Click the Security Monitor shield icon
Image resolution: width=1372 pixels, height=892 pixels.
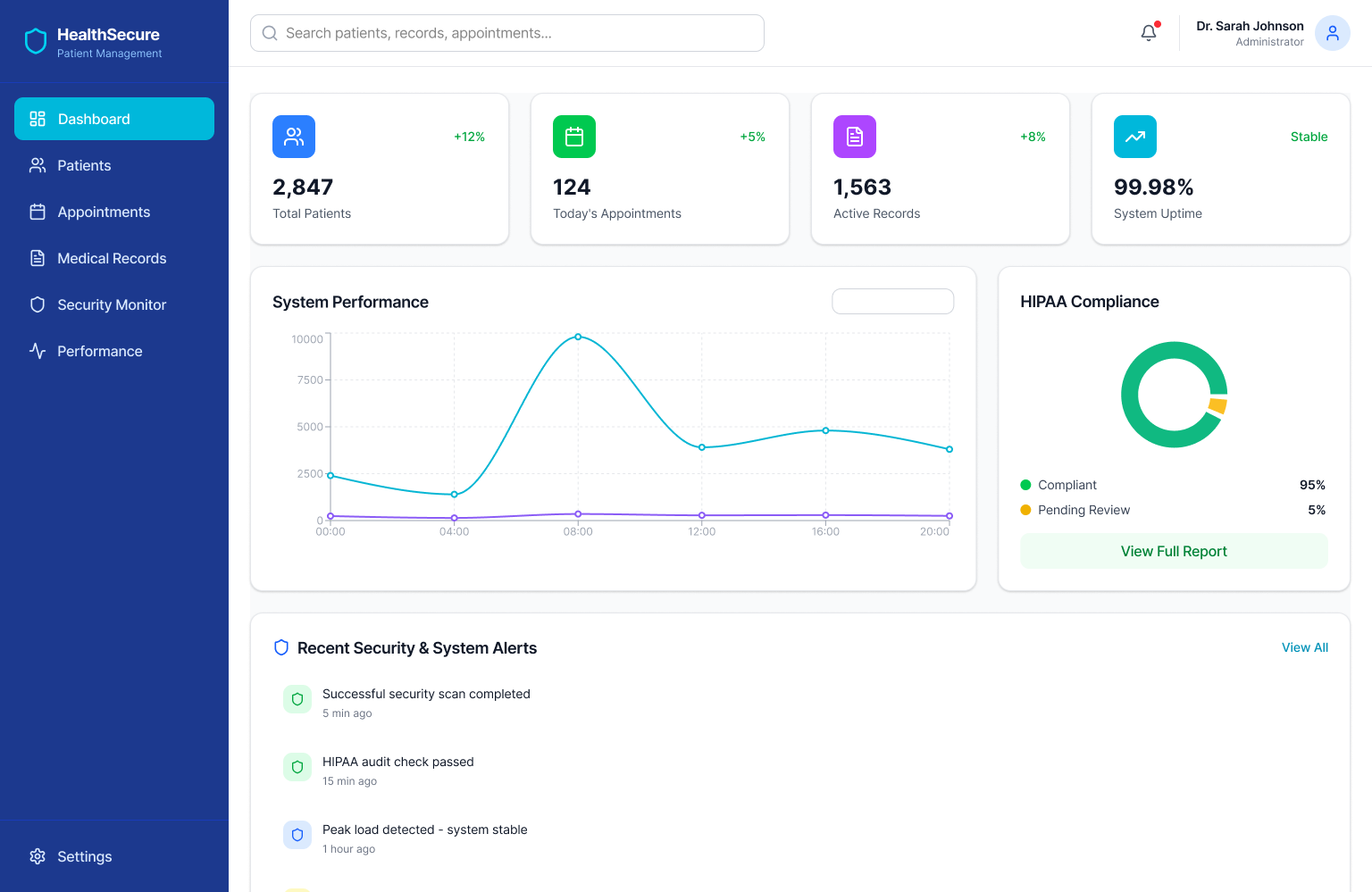coord(37,304)
